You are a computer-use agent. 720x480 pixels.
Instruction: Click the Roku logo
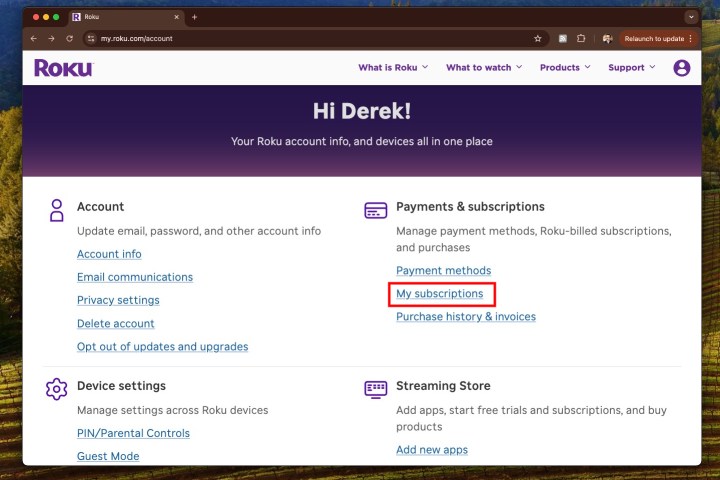[63, 68]
